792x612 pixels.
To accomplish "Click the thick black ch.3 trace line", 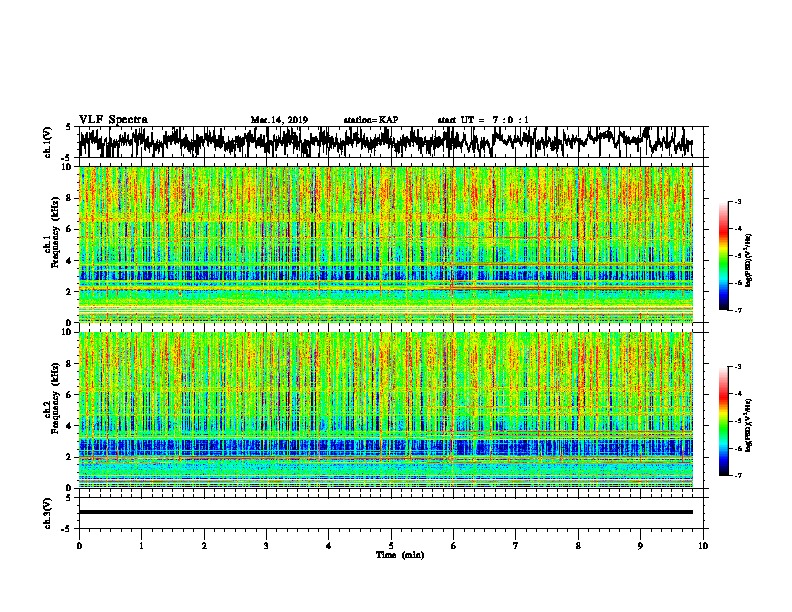I will (x=386, y=512).
